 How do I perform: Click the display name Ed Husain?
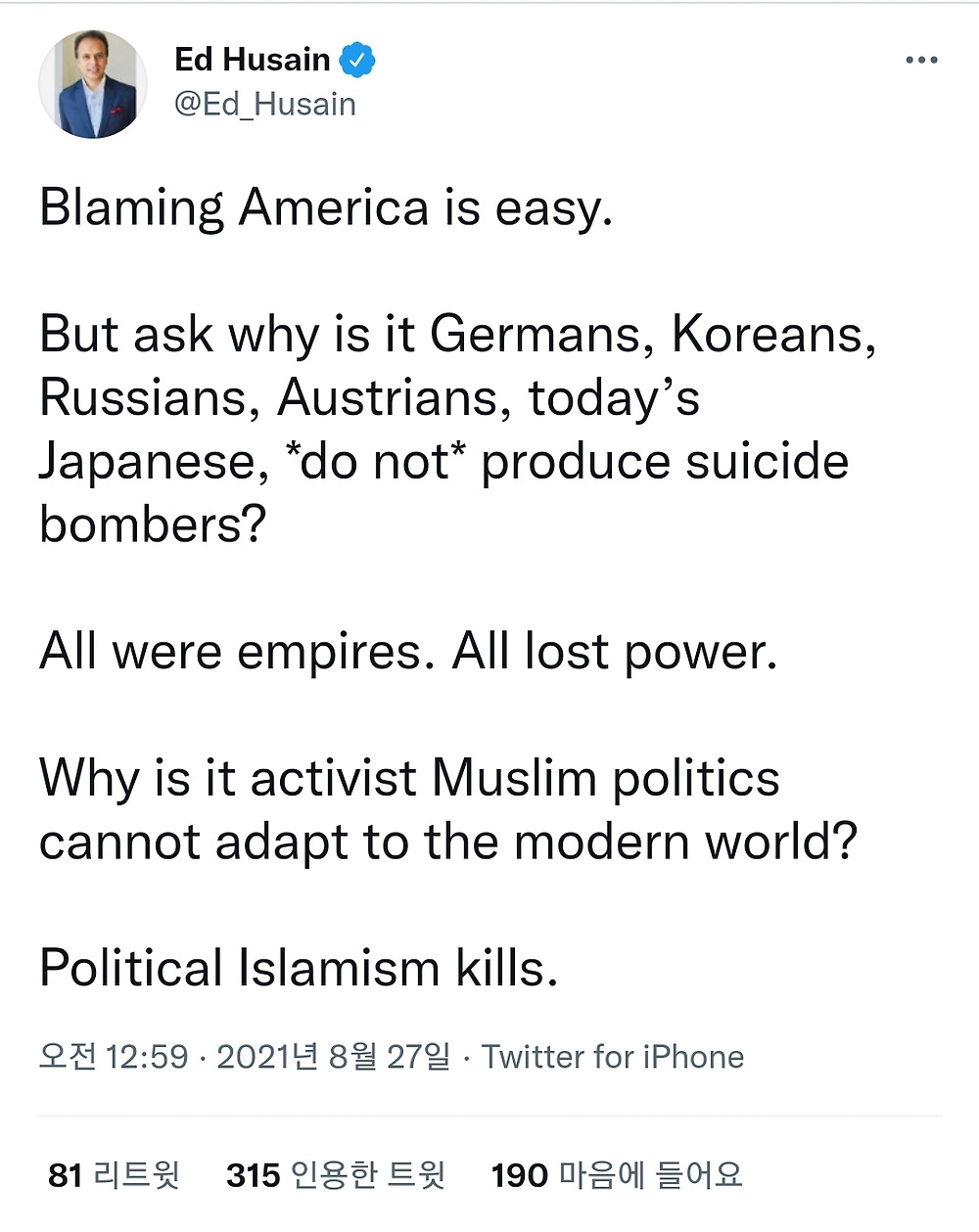point(253,60)
